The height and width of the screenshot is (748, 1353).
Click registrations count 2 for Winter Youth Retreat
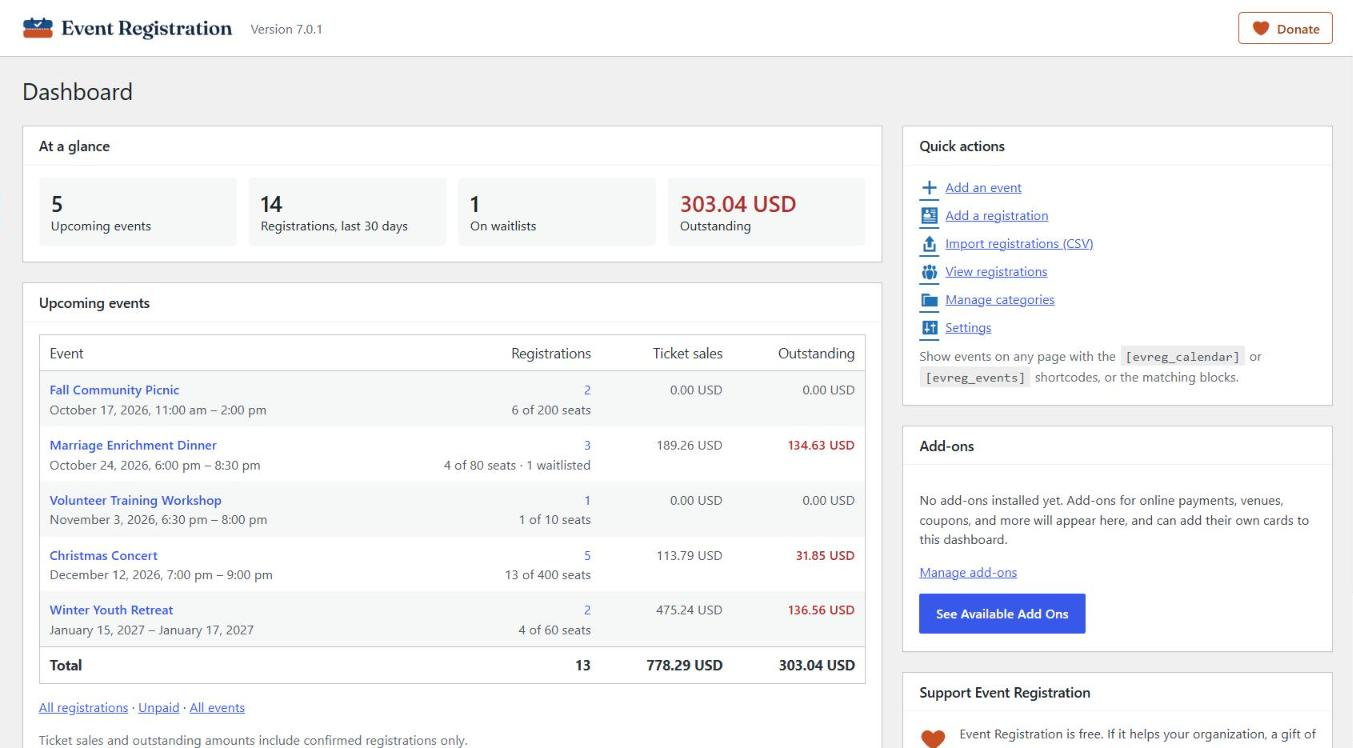pyautogui.click(x=587, y=610)
